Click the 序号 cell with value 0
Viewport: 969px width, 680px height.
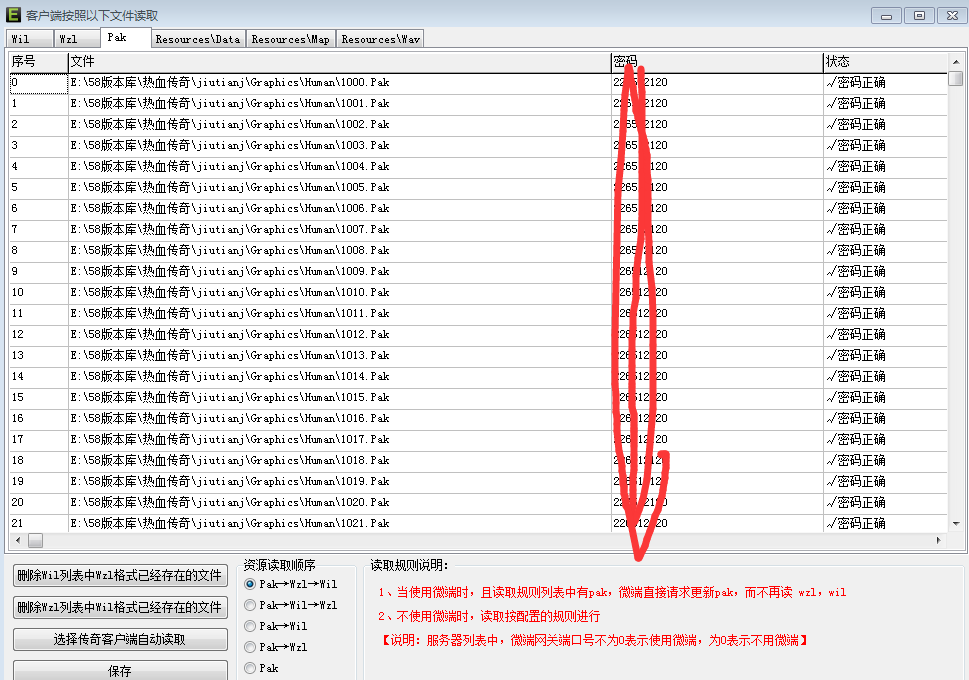(38, 83)
